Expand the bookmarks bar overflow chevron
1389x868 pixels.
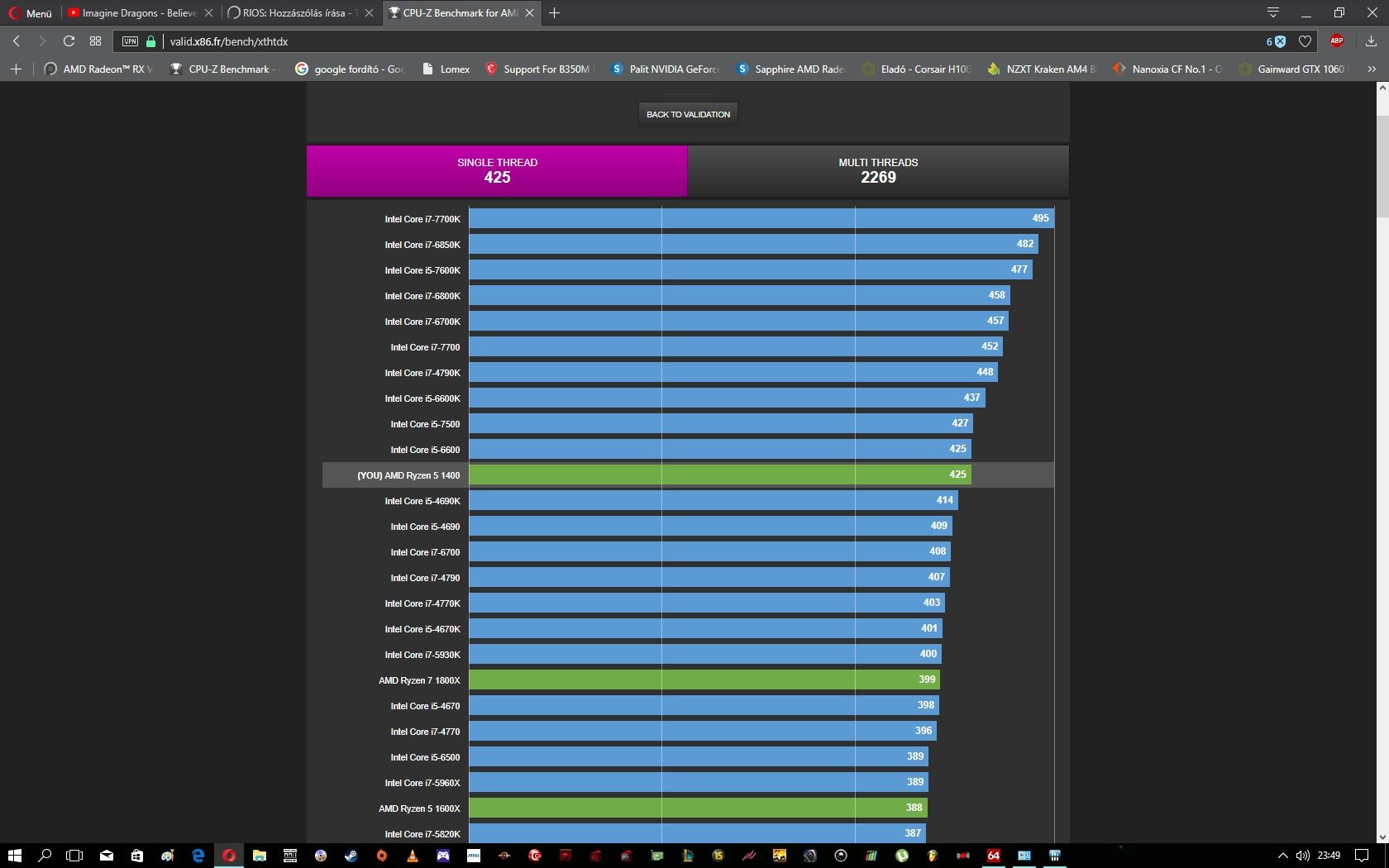(x=1372, y=69)
